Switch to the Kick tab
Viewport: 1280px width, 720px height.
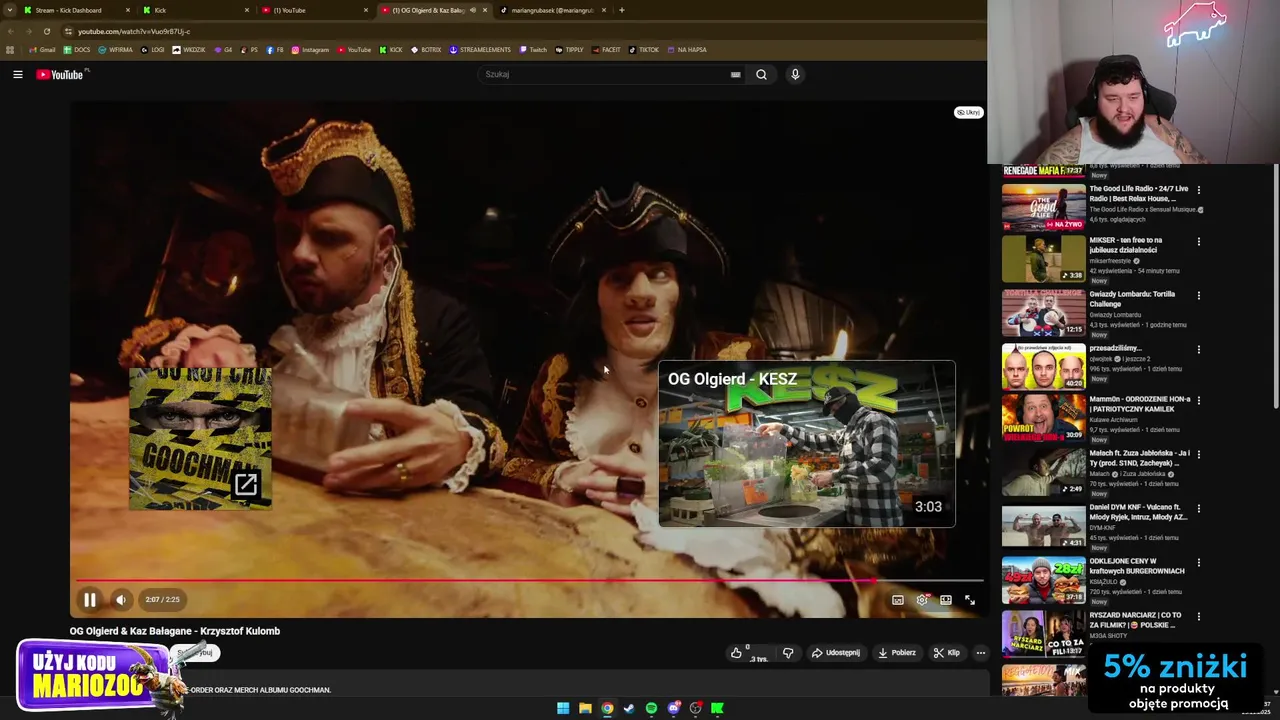tap(195, 10)
